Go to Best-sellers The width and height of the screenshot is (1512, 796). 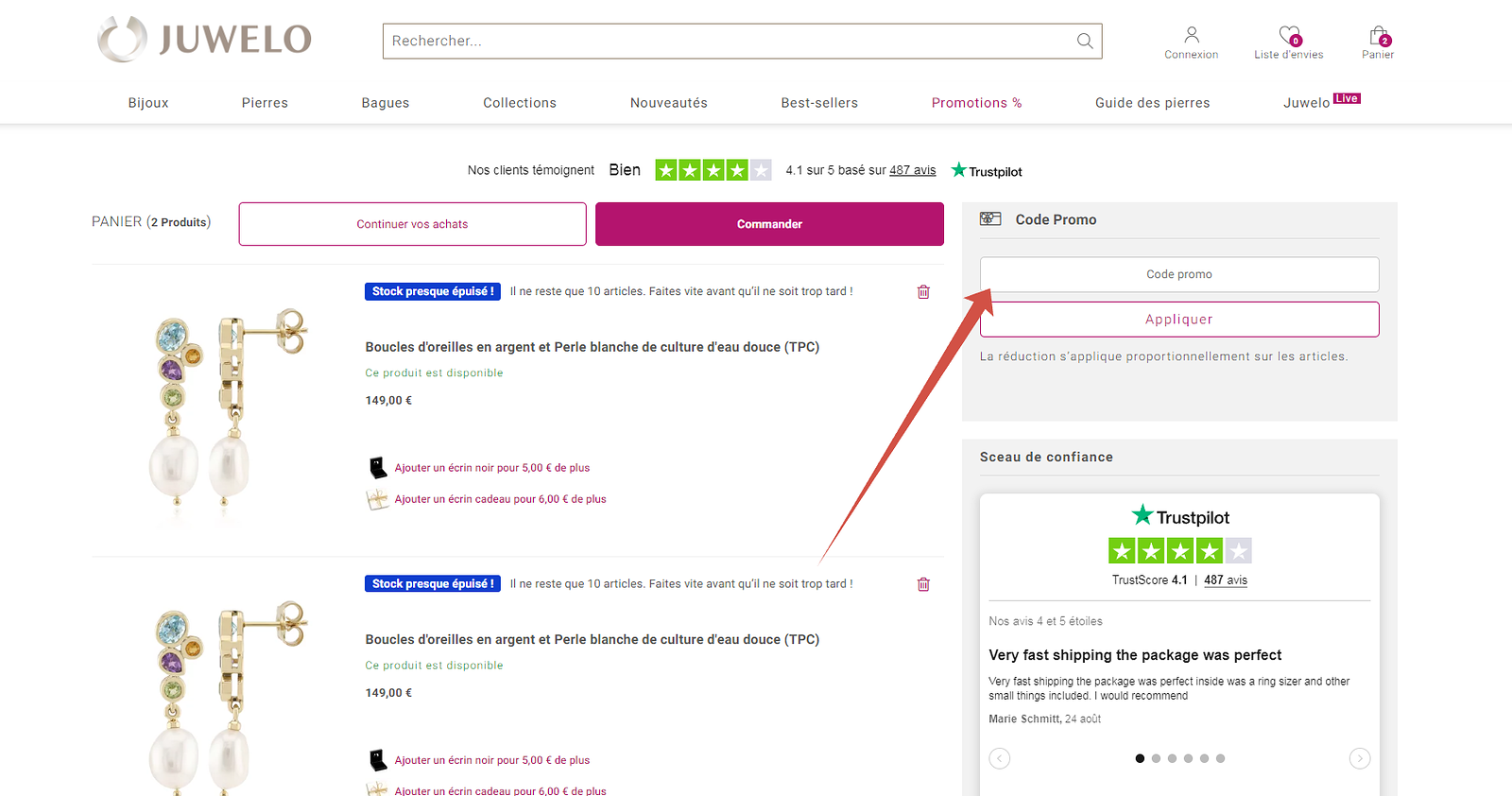(819, 103)
